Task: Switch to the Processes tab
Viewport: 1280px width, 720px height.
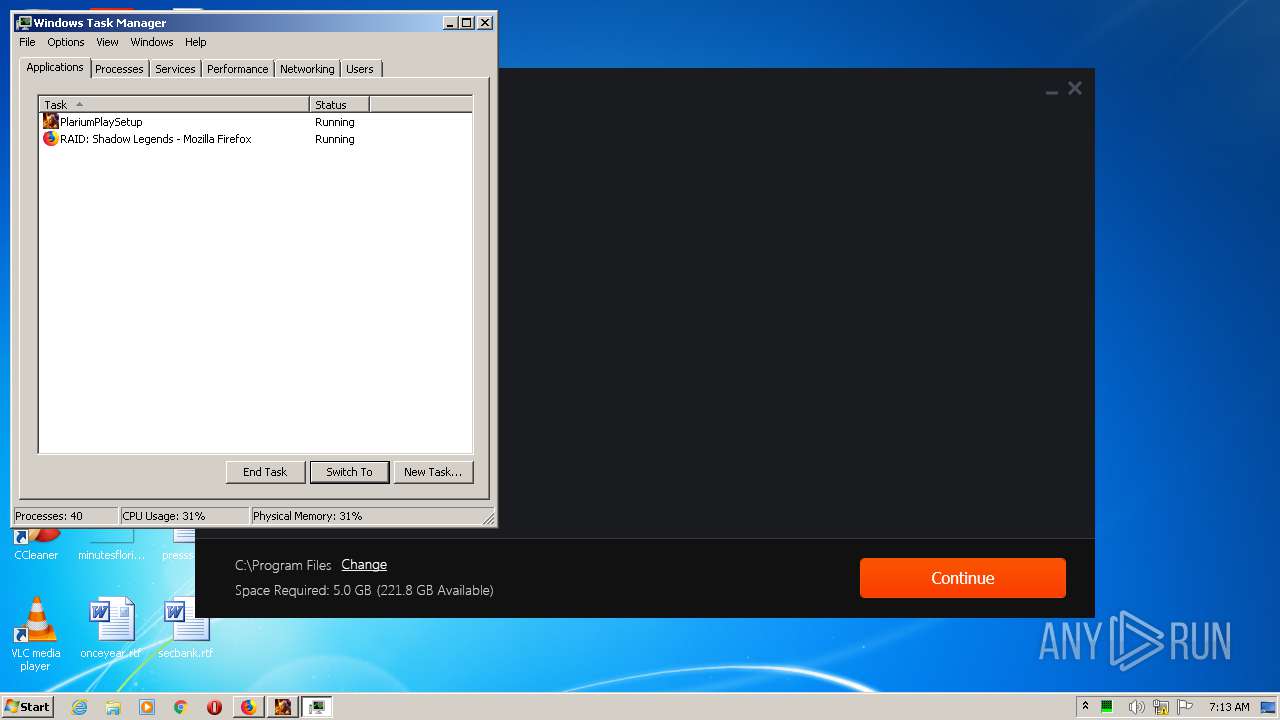Action: [x=119, y=69]
